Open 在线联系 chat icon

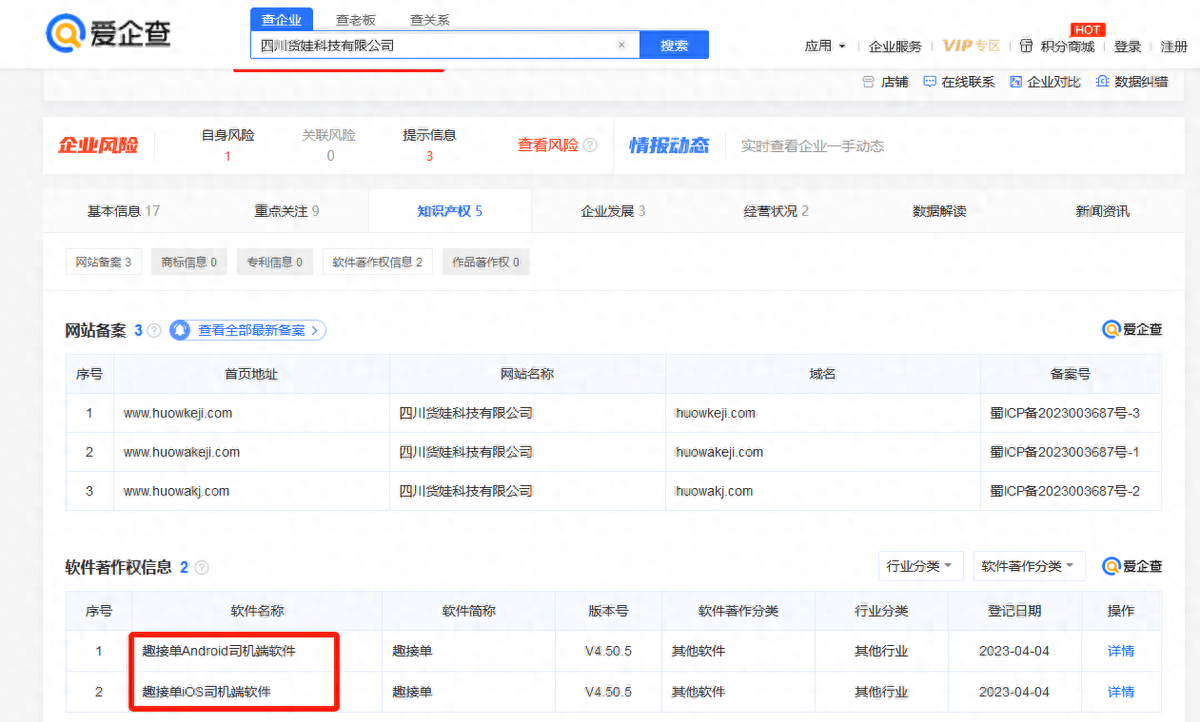pos(929,82)
